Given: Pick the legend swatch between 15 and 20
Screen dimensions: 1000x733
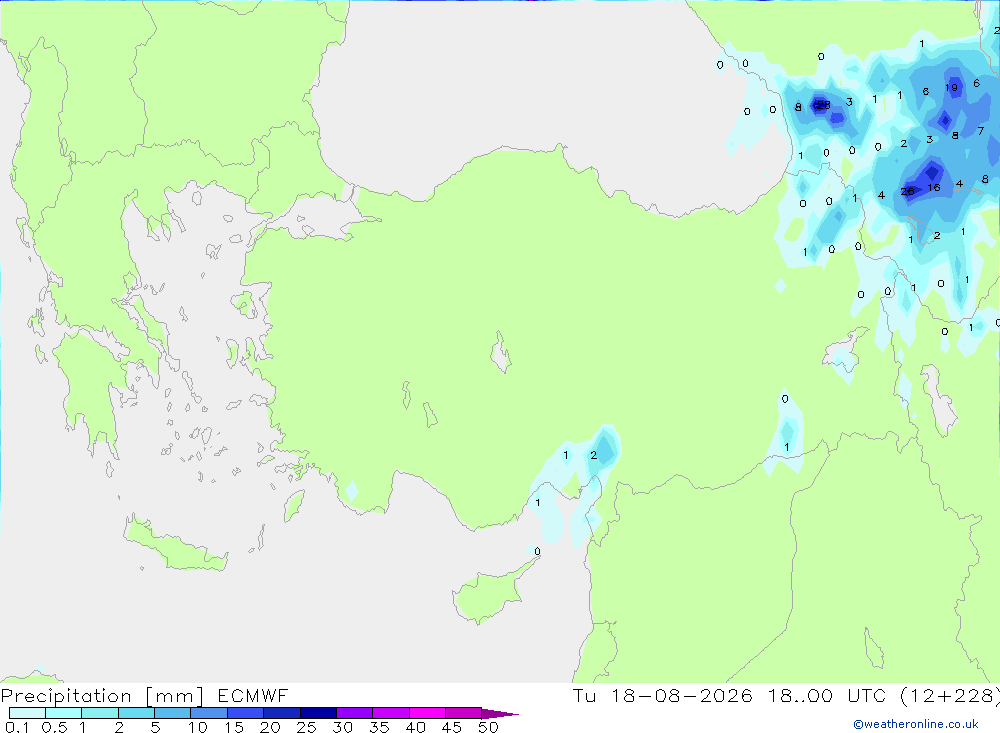Looking at the screenshot, I should click(246, 713).
